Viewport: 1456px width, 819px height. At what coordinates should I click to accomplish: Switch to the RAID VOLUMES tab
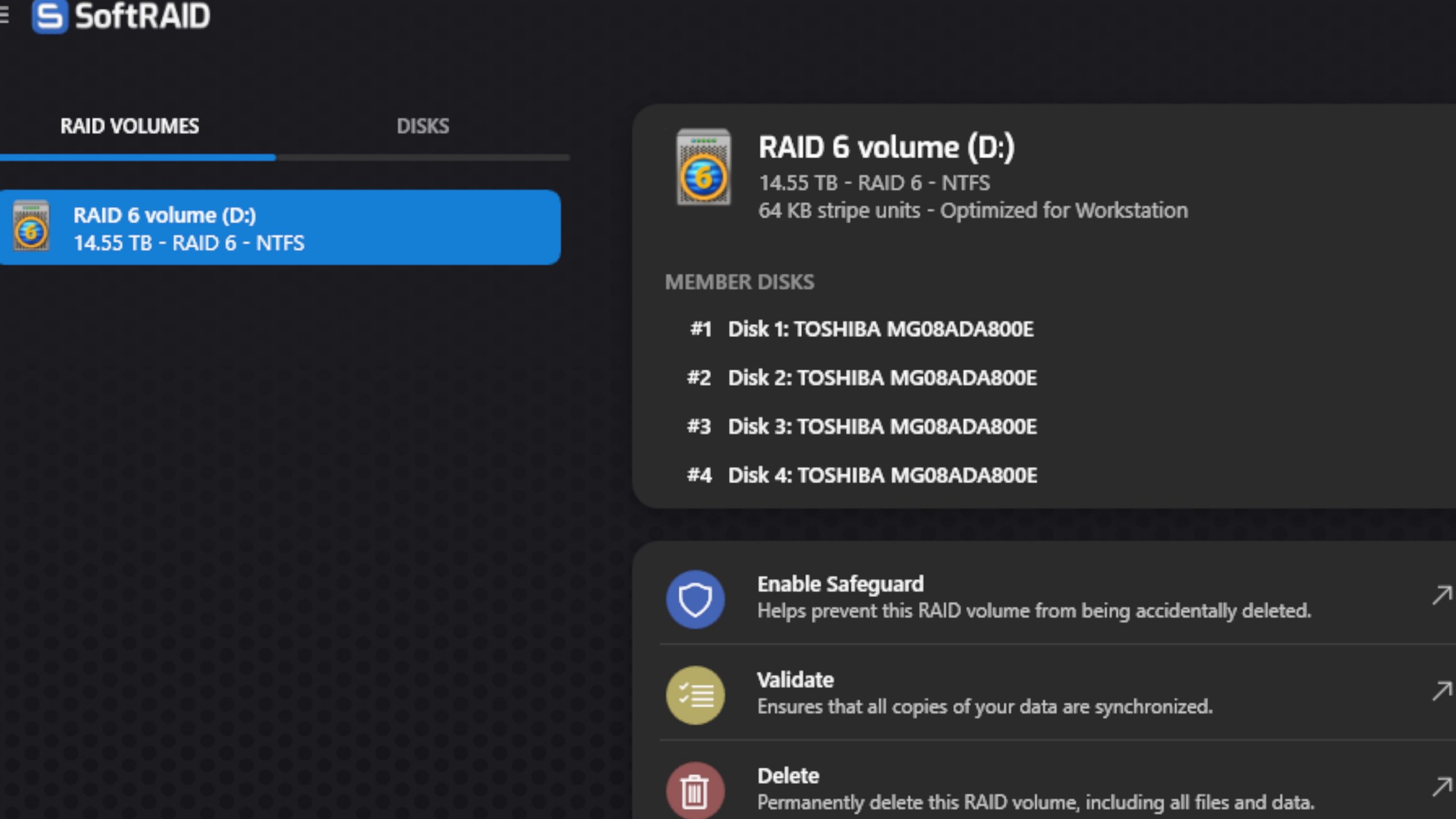pos(130,126)
